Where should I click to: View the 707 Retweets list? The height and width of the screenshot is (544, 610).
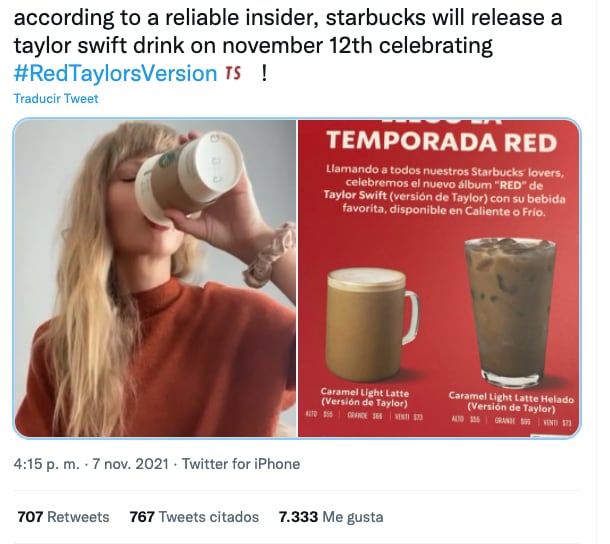click(63, 517)
